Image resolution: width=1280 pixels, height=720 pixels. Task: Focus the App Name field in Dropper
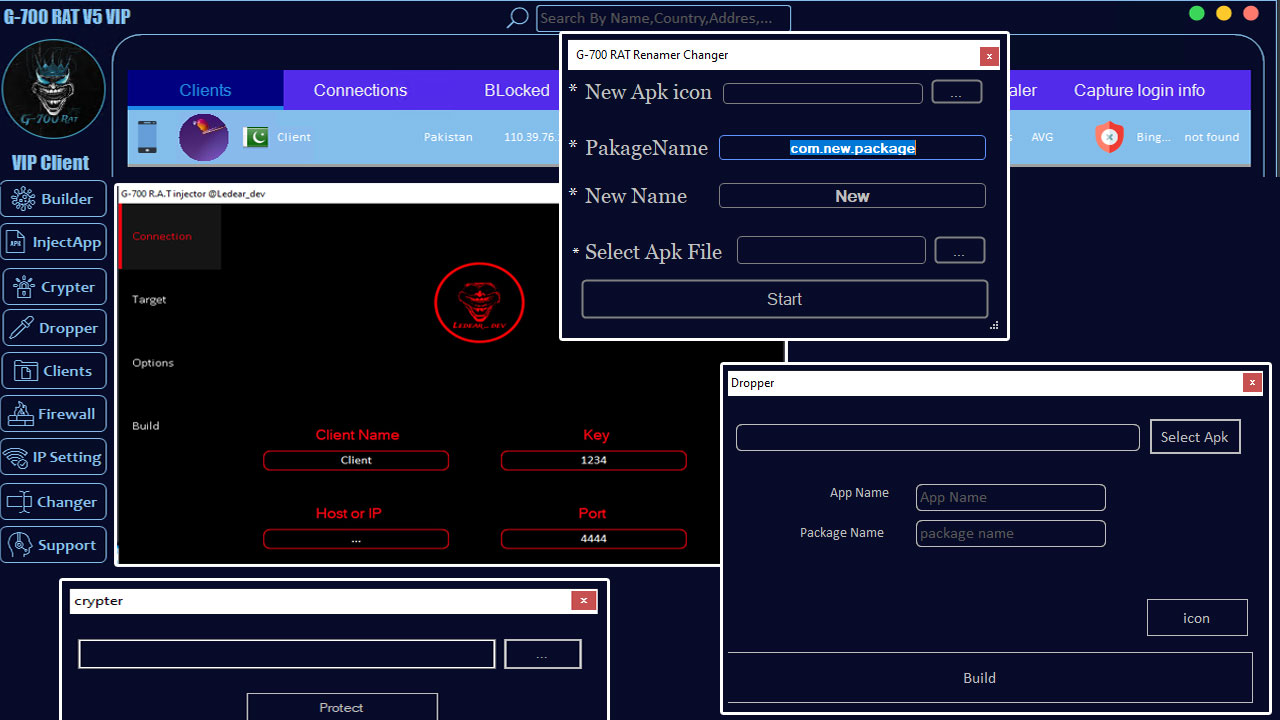1010,497
